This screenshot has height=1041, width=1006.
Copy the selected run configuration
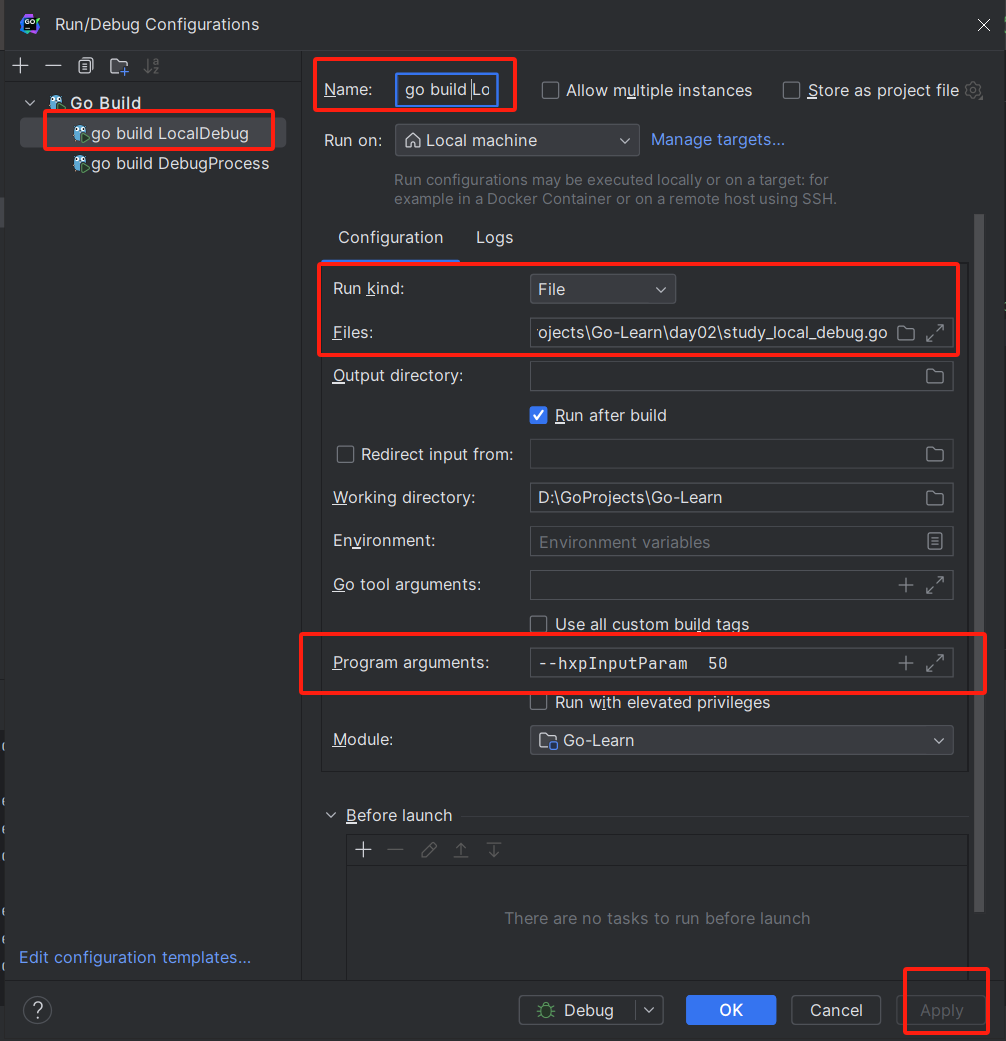point(86,66)
